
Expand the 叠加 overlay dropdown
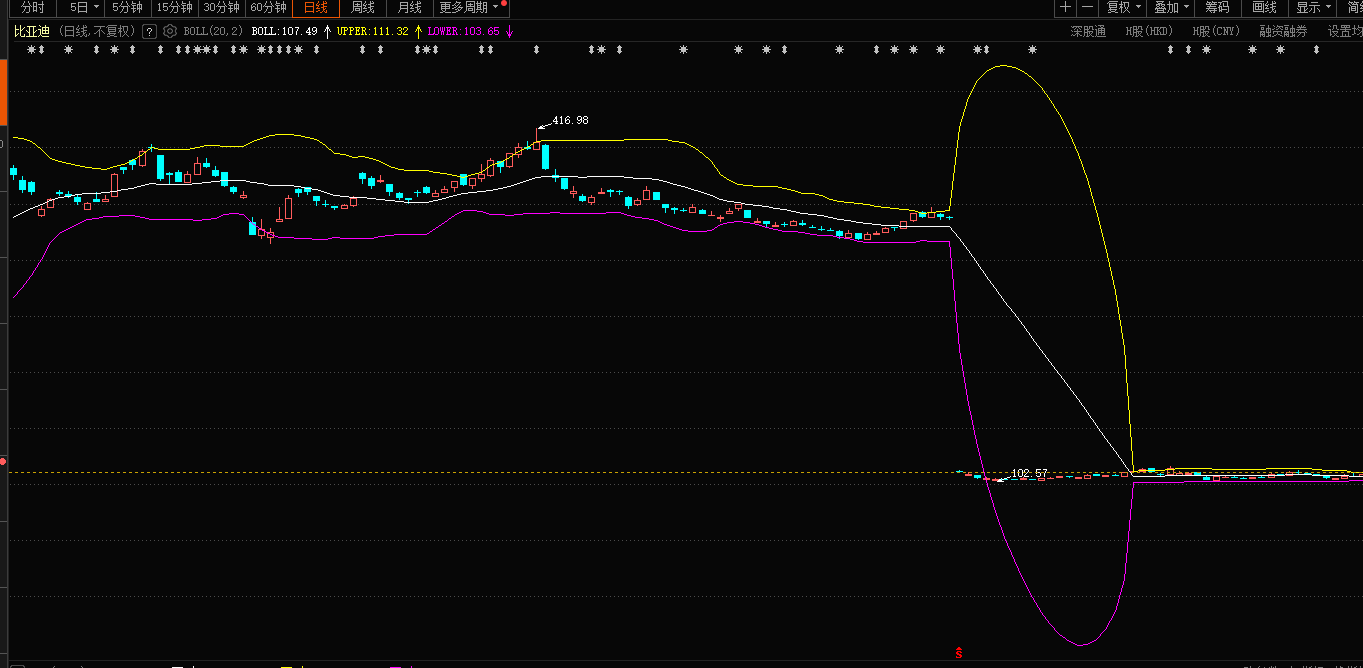[x=1172, y=8]
